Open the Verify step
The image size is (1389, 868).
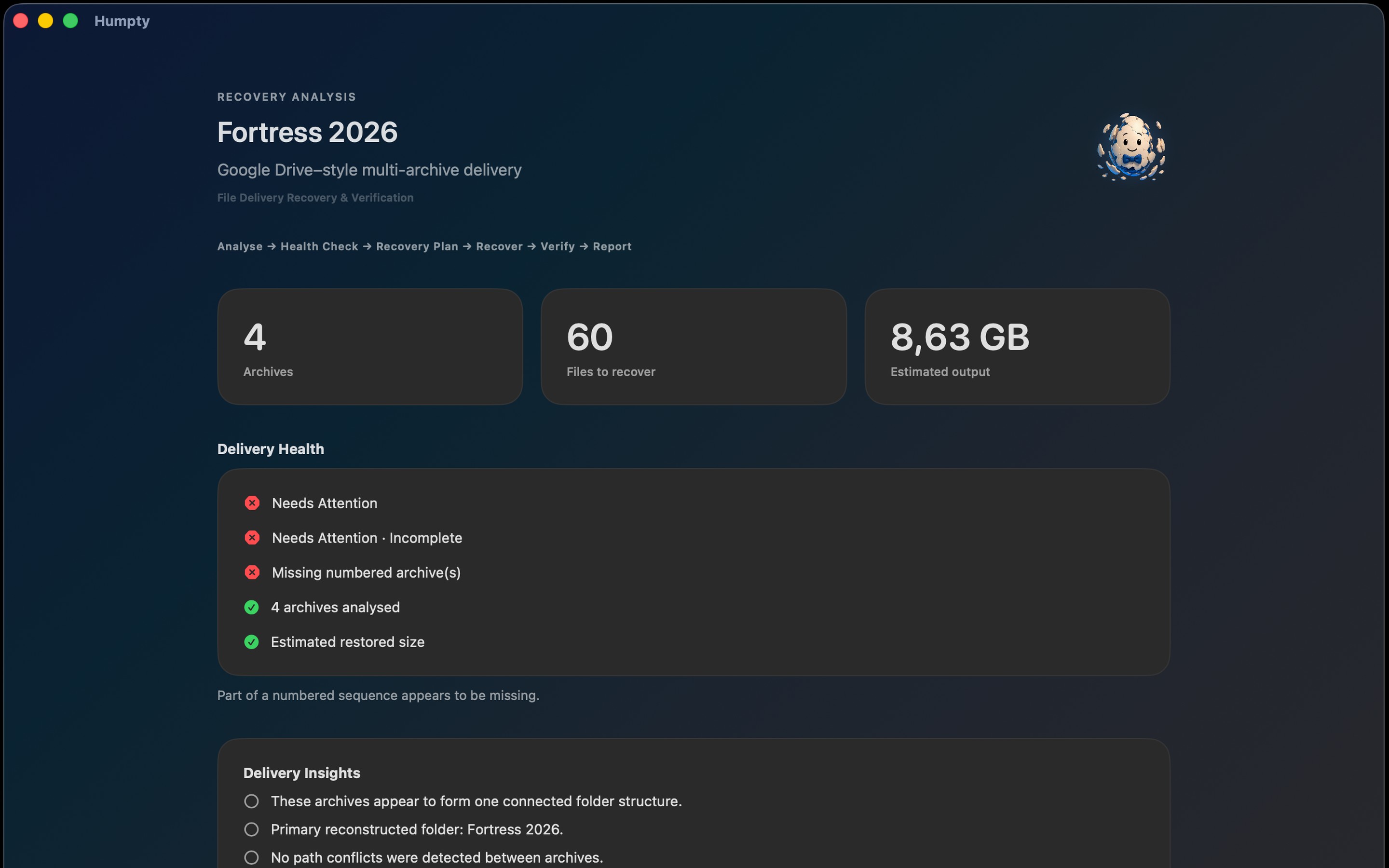[x=558, y=246]
